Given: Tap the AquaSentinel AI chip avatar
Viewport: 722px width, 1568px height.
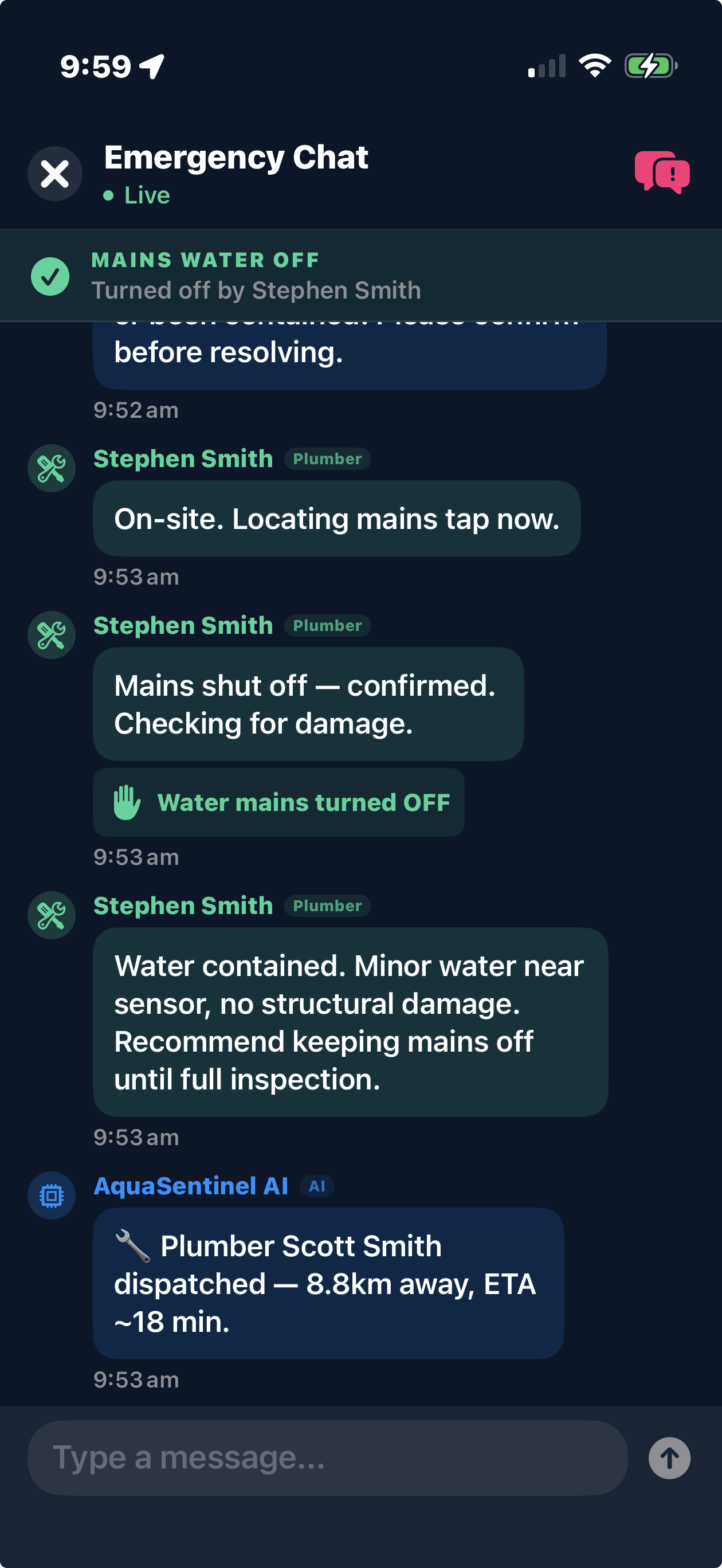Looking at the screenshot, I should pyautogui.click(x=52, y=1194).
